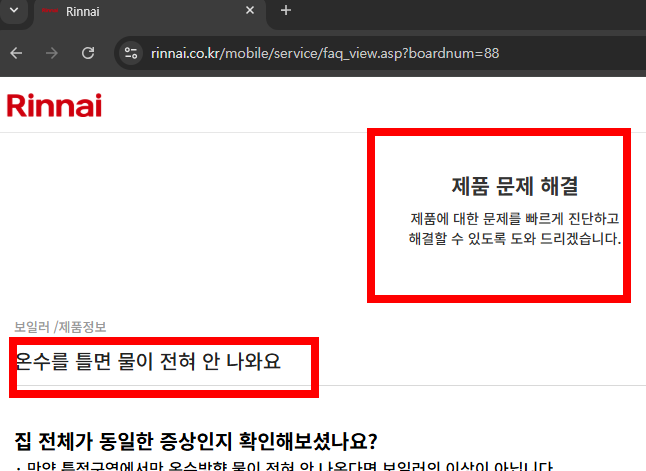Select the Rinnai browser tab

coord(150,12)
